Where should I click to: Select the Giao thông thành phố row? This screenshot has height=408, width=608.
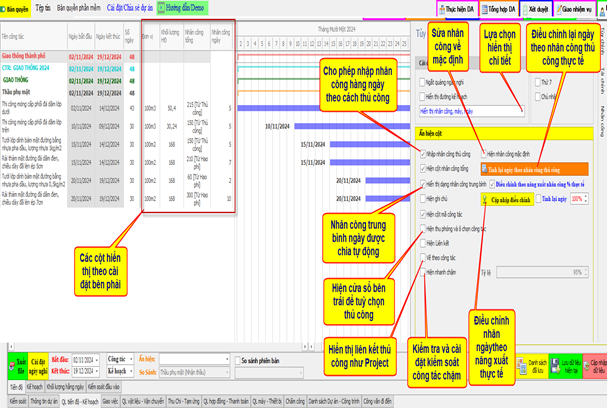point(30,57)
